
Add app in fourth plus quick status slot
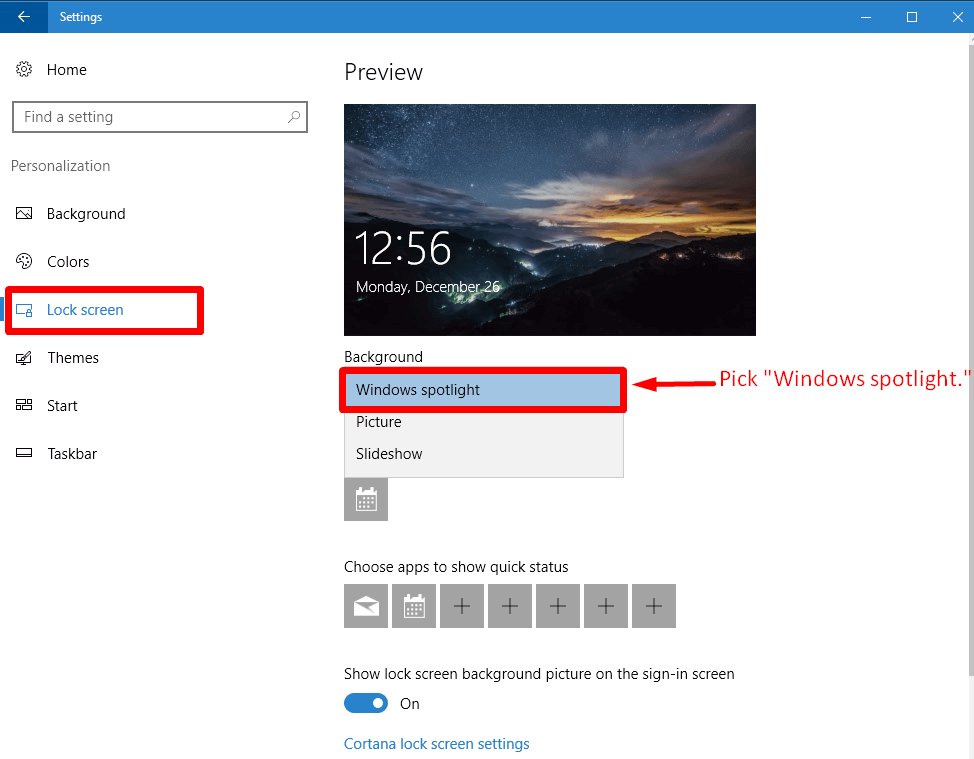[x=606, y=606]
